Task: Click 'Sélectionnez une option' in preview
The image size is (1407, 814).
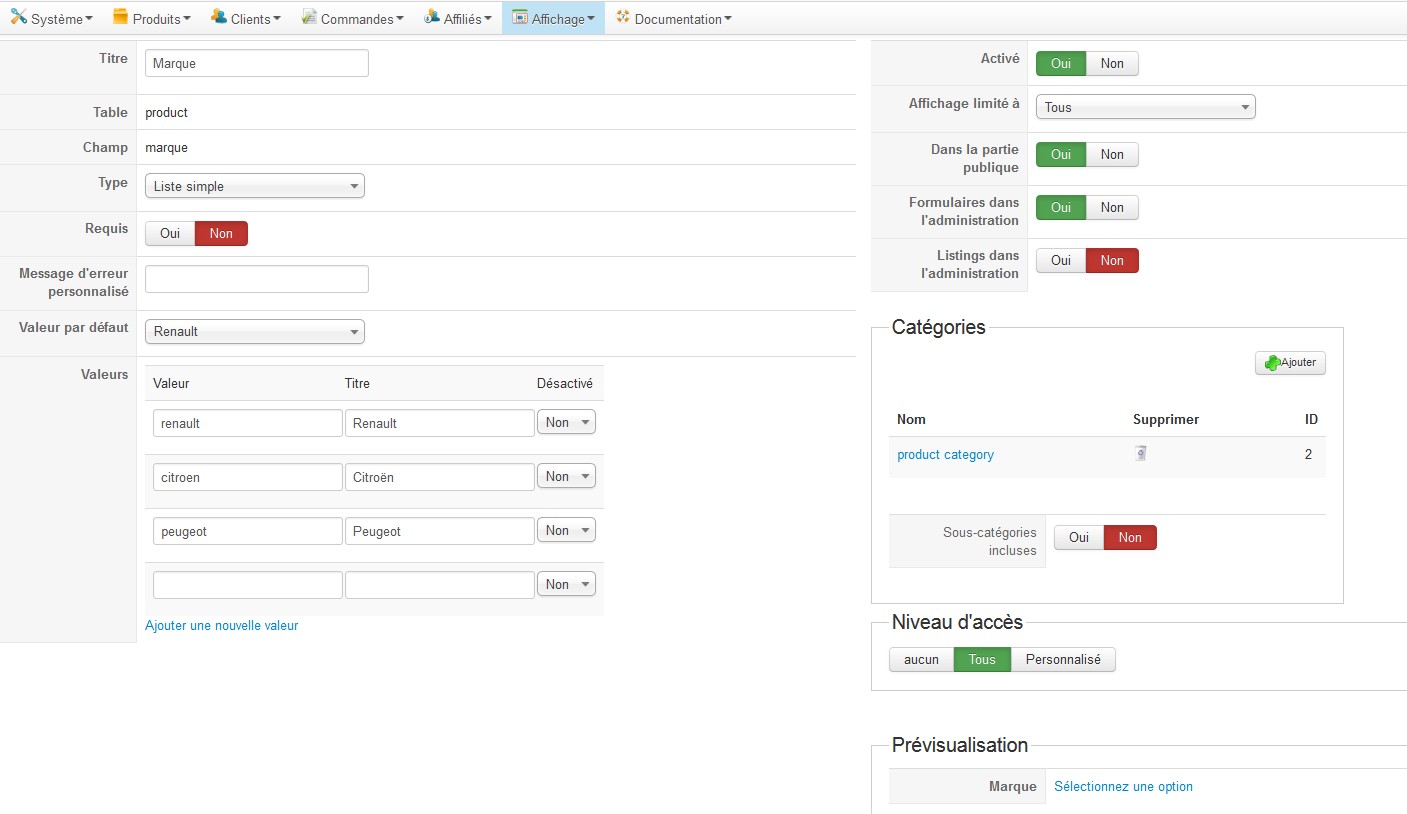Action: coord(1123,786)
